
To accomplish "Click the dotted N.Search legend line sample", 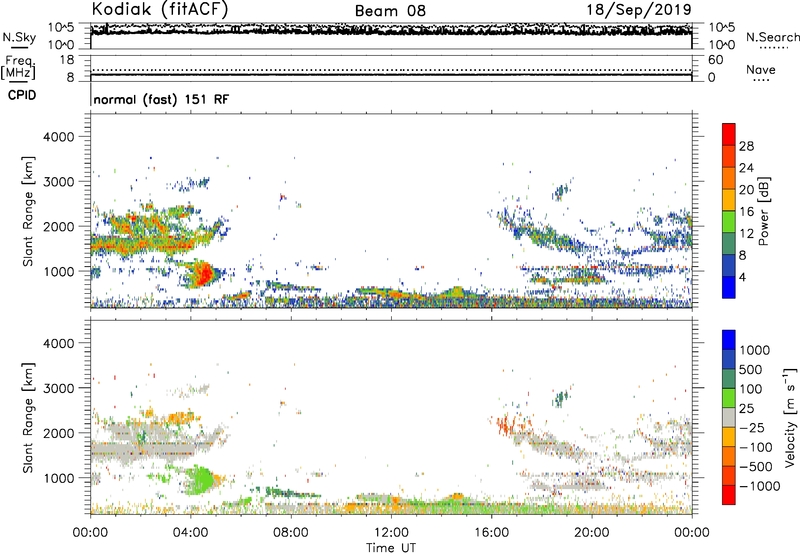I will tap(773, 48).
